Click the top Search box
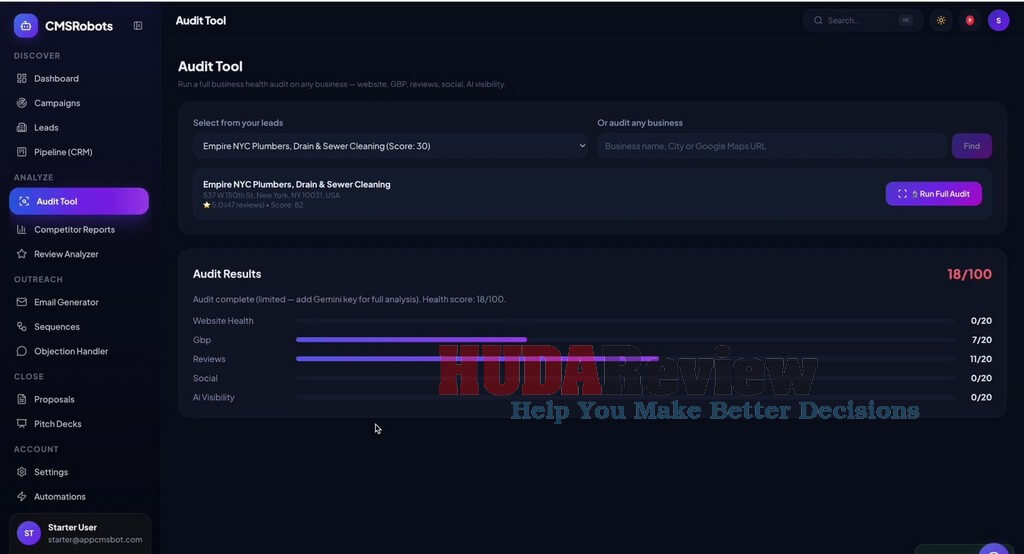Viewport: 1024px width, 554px height. coord(862,20)
